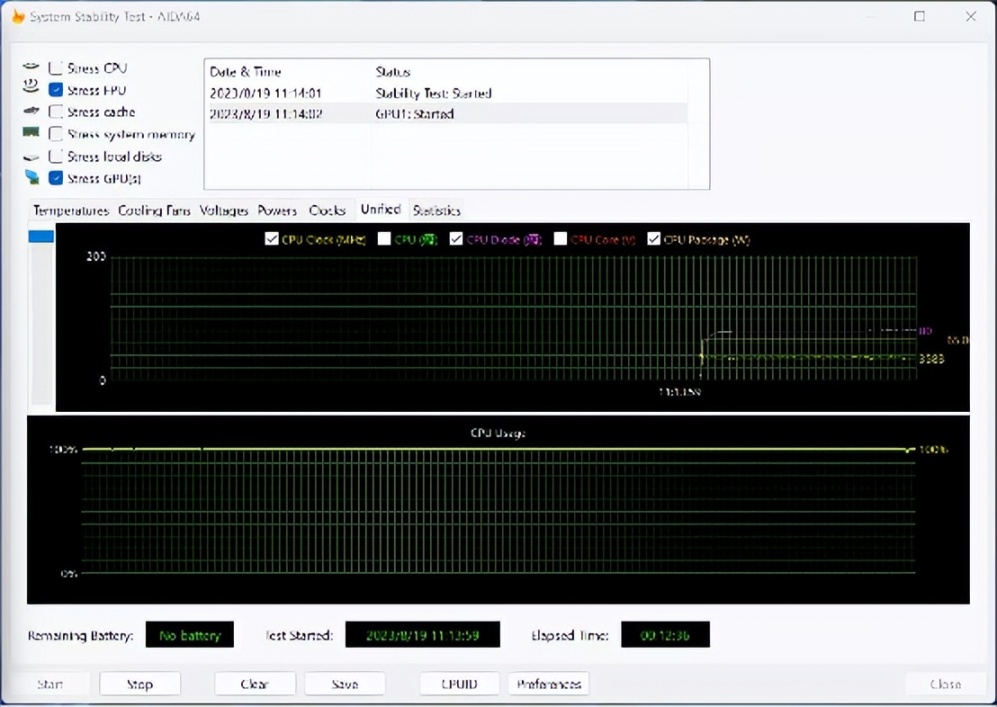Viewport: 997px width, 707px height.
Task: Click the GPU monitor icon beside Stress GPU
Action: click(31, 178)
